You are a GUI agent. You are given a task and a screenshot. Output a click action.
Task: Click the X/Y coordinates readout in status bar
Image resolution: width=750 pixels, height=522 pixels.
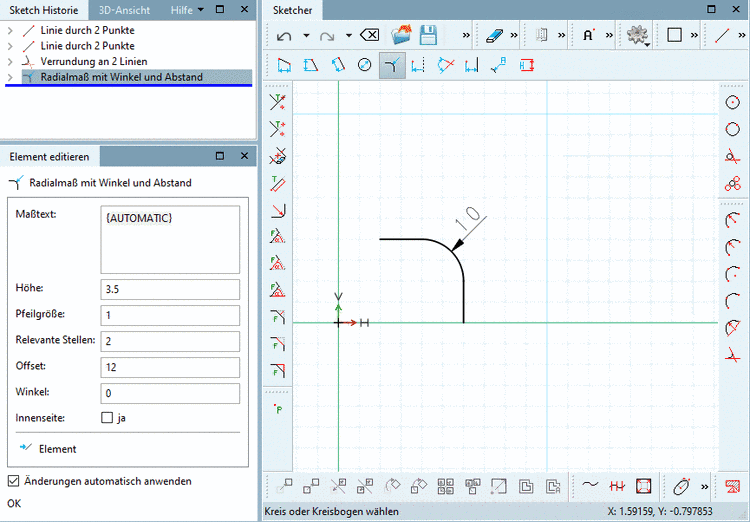coord(660,511)
